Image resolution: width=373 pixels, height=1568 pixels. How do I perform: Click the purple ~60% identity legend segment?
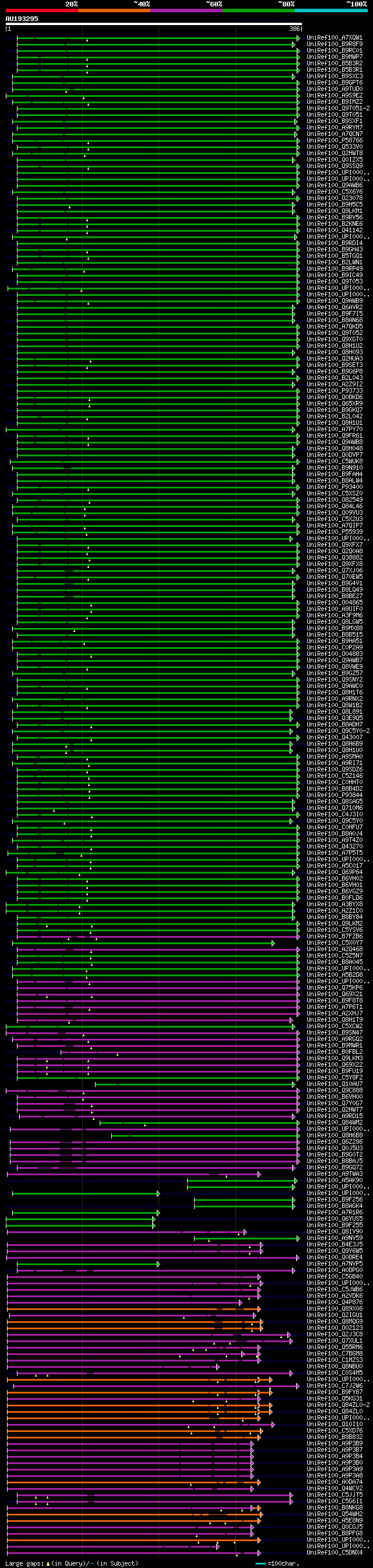pos(186,11)
